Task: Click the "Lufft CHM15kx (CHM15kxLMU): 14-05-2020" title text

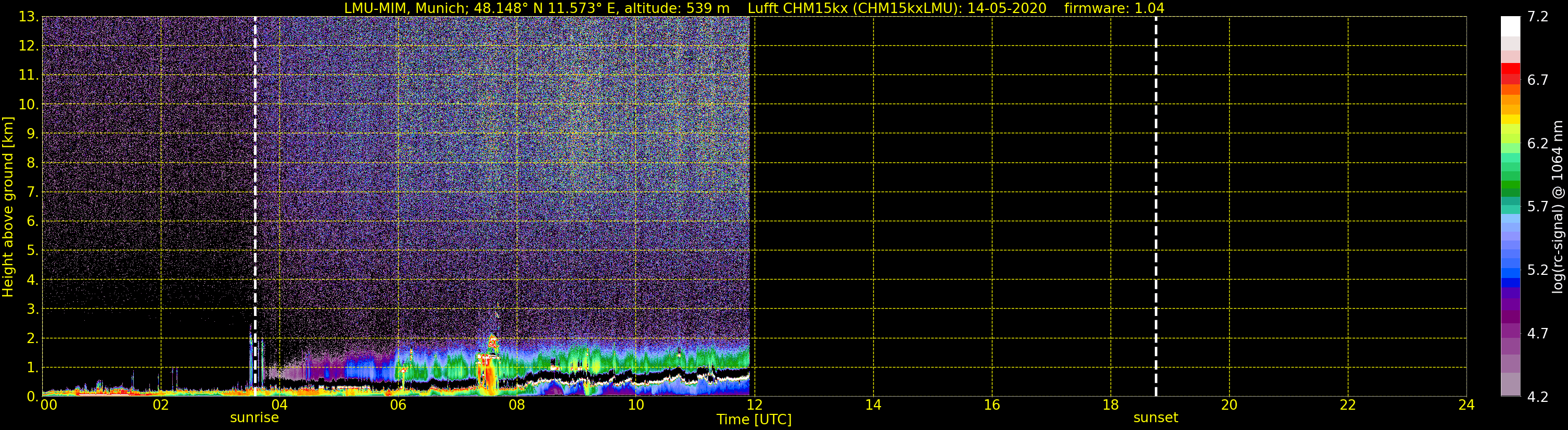Action: tap(897, 8)
